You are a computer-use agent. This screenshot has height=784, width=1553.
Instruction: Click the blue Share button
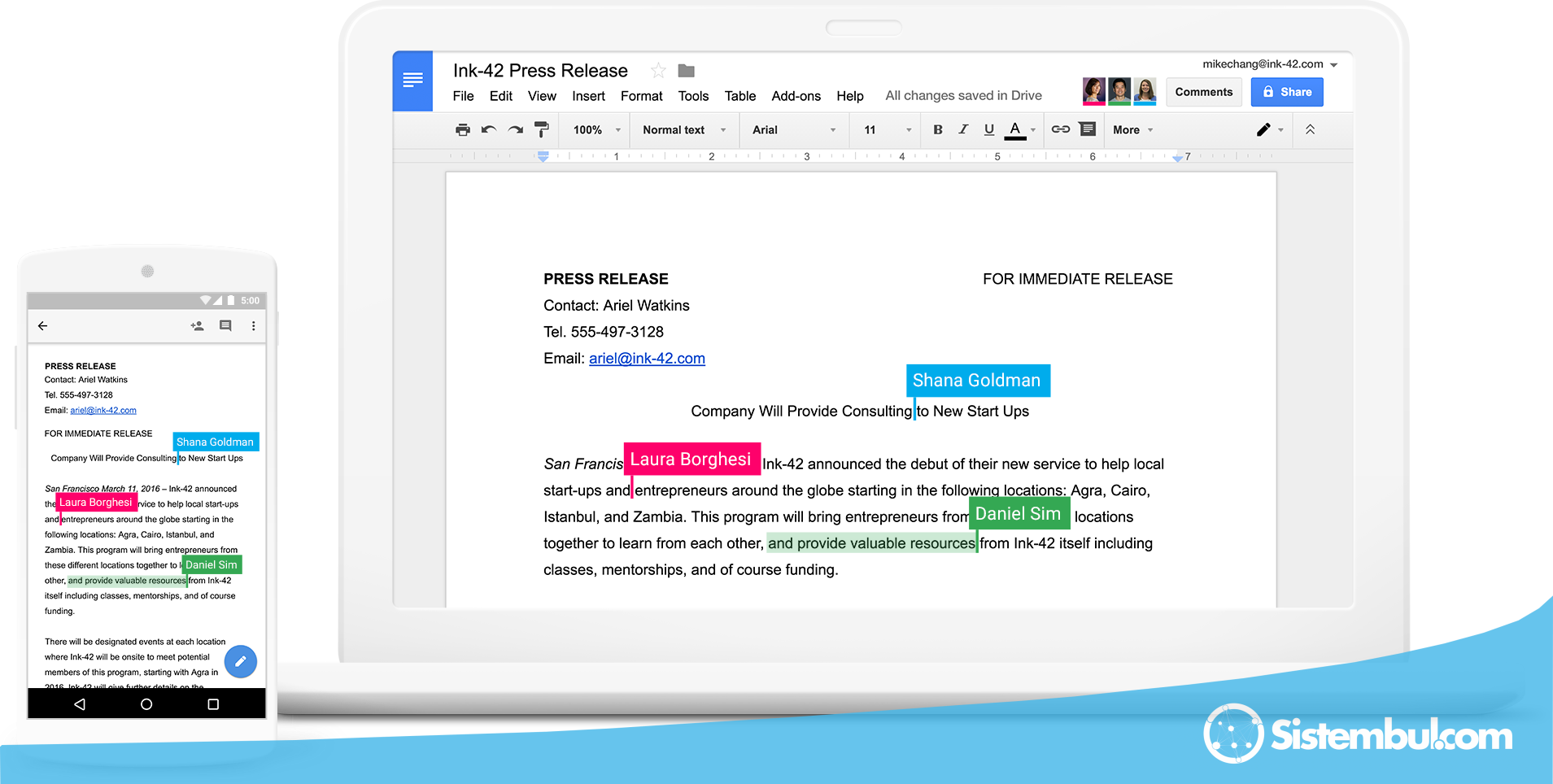pyautogui.click(x=1287, y=92)
